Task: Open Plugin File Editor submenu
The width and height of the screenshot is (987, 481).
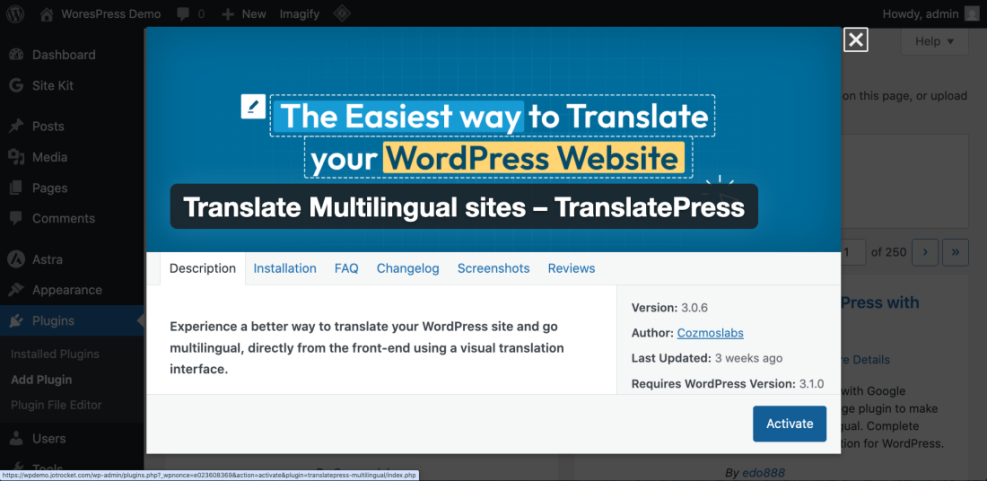Action: point(56,405)
